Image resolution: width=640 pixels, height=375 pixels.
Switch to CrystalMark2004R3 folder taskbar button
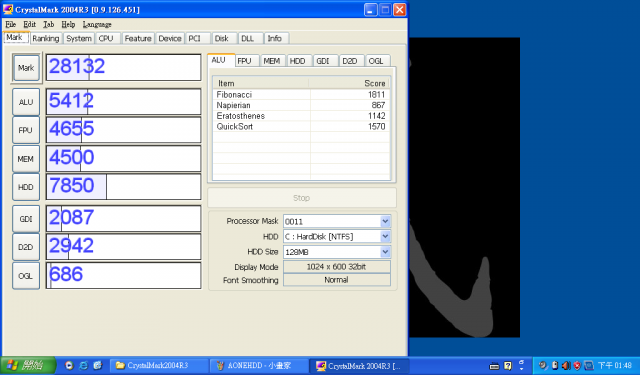click(159, 366)
